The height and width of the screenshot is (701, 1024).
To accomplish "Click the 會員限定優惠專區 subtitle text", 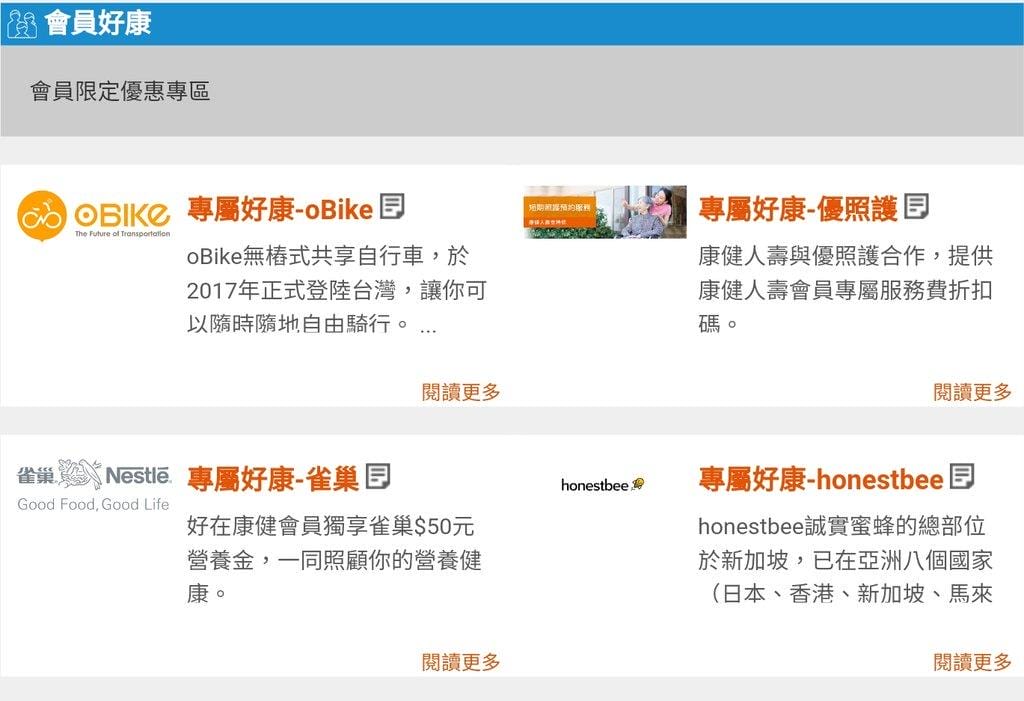I will [x=120, y=91].
